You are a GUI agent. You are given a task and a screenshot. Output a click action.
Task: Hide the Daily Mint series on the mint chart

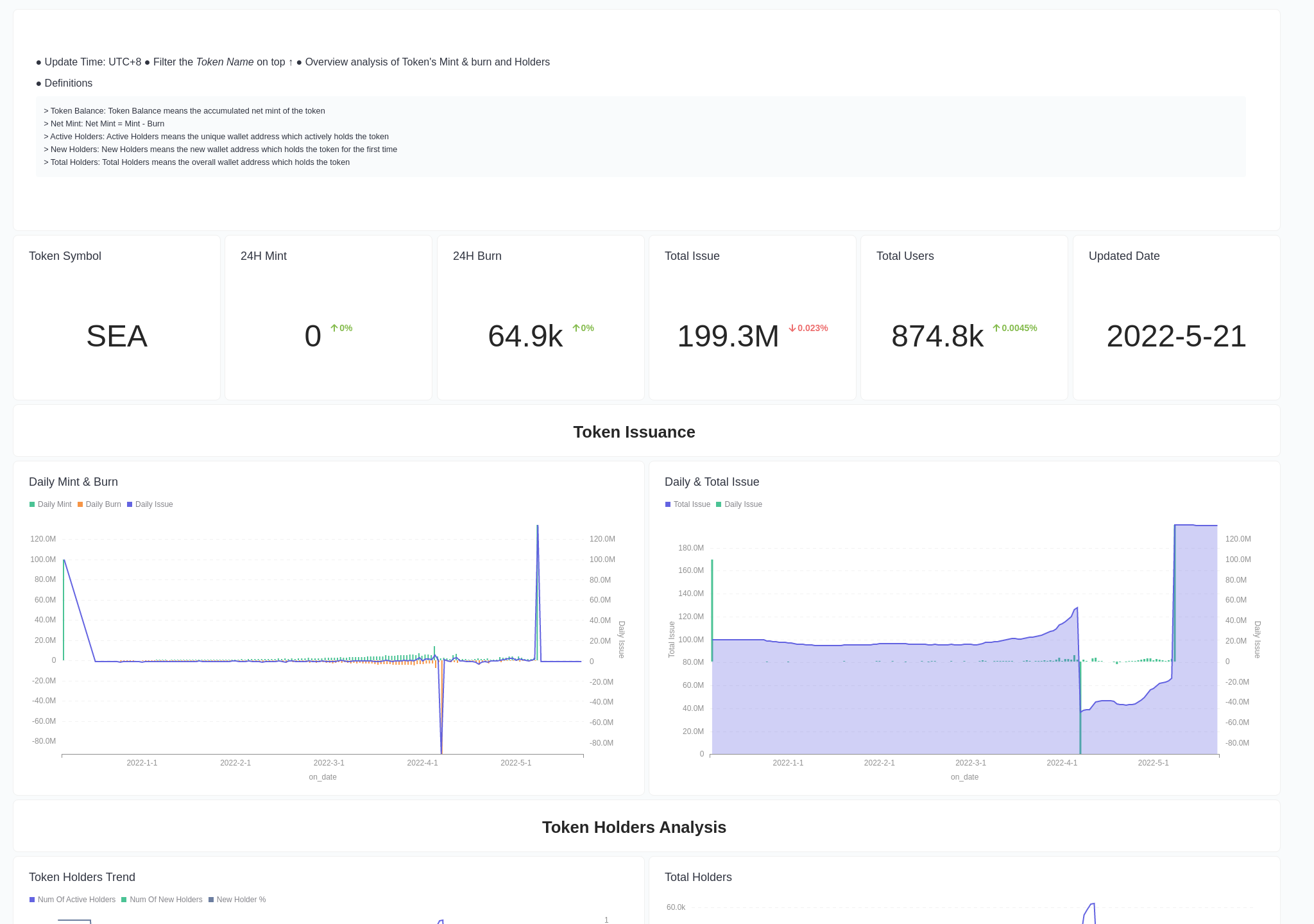click(50, 504)
